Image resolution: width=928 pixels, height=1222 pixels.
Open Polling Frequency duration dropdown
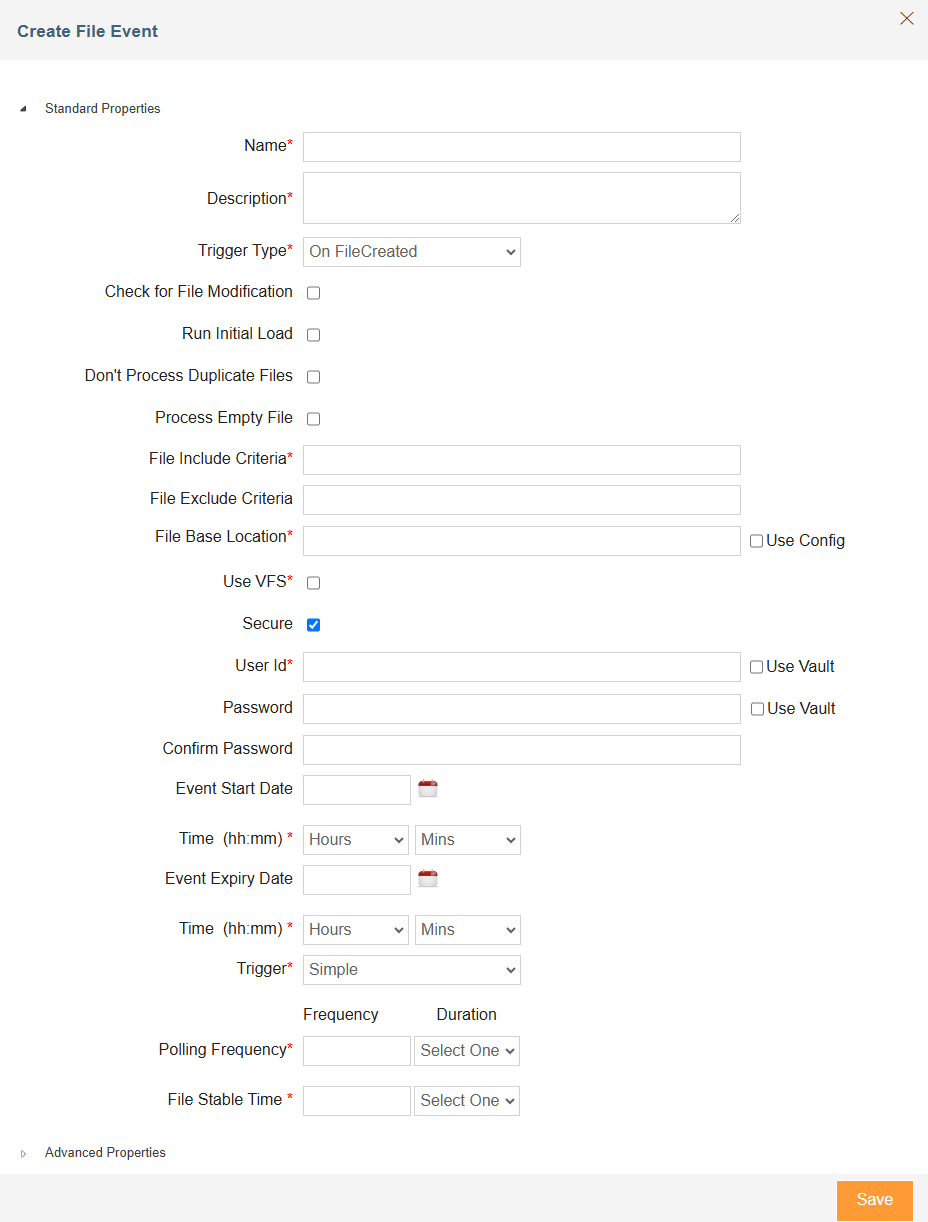(x=467, y=1051)
